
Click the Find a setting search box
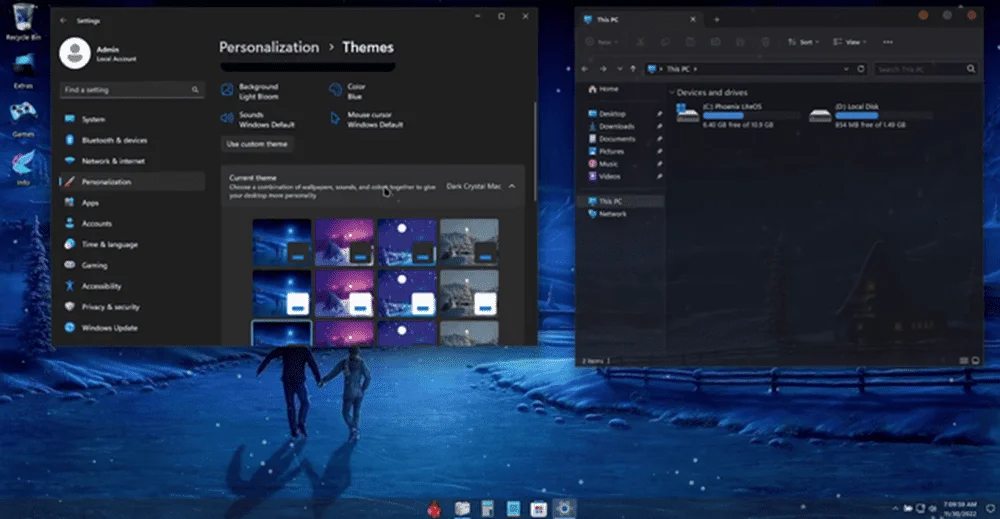132,90
